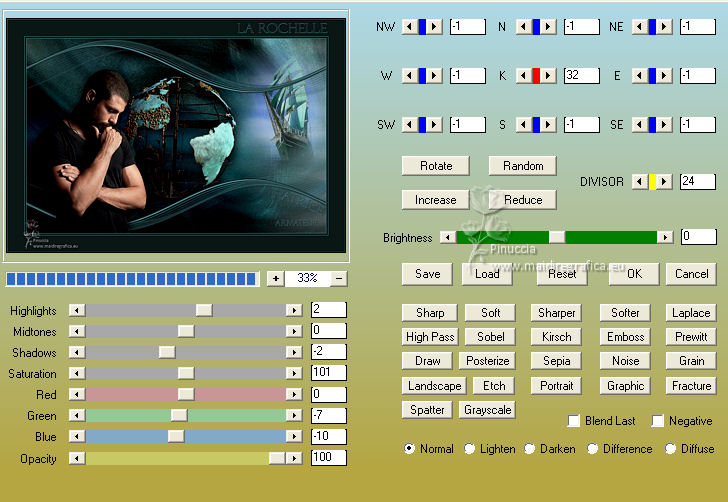Click the SE right arrow
The height and width of the screenshot is (502, 728).
[x=664, y=124]
